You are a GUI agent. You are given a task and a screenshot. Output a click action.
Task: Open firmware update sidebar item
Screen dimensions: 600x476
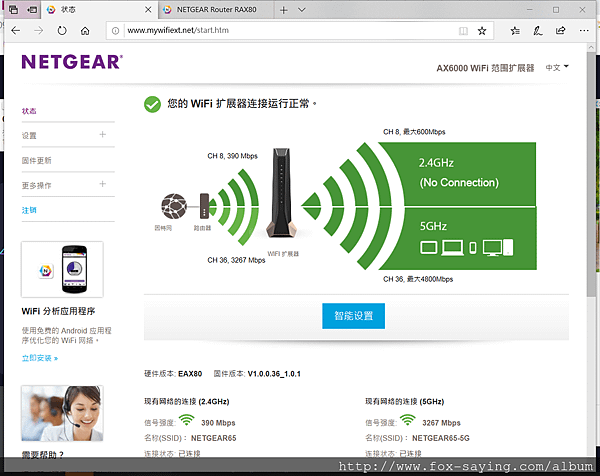[x=36, y=160]
